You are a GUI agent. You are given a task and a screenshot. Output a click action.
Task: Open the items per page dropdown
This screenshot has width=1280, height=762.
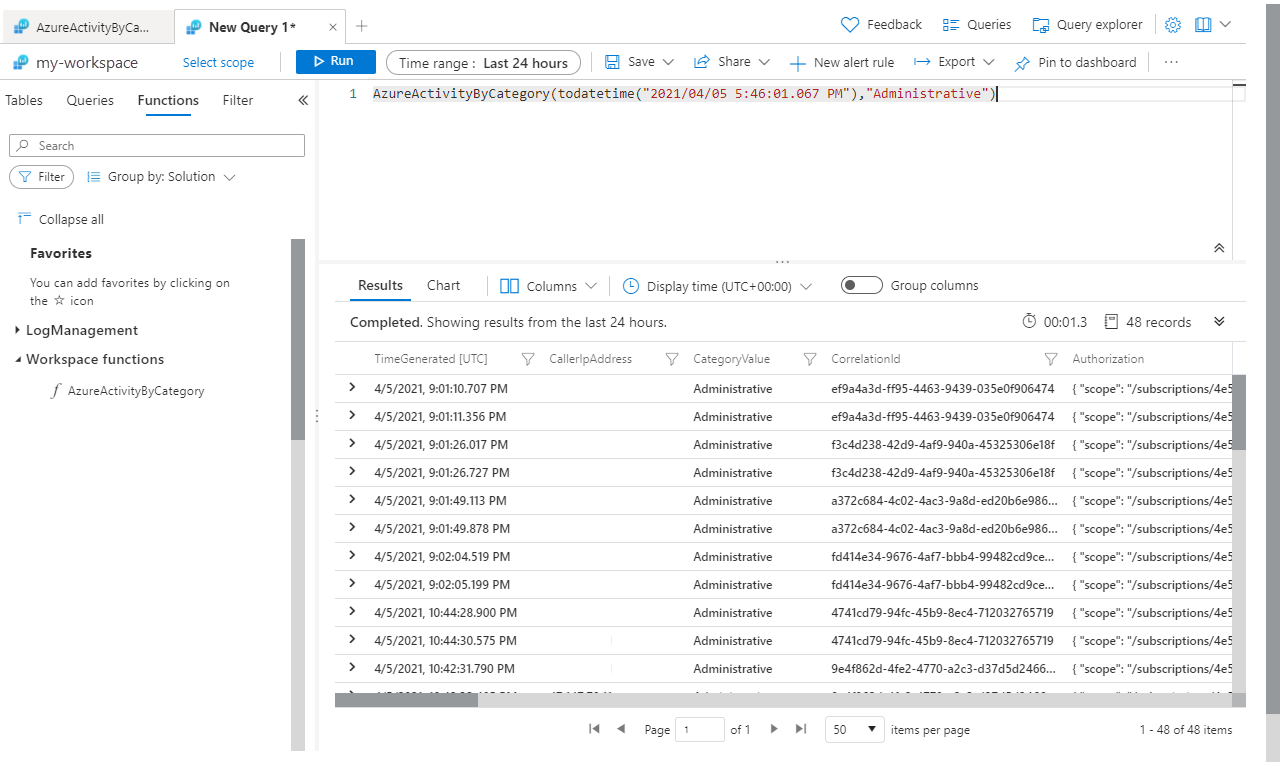[856, 729]
